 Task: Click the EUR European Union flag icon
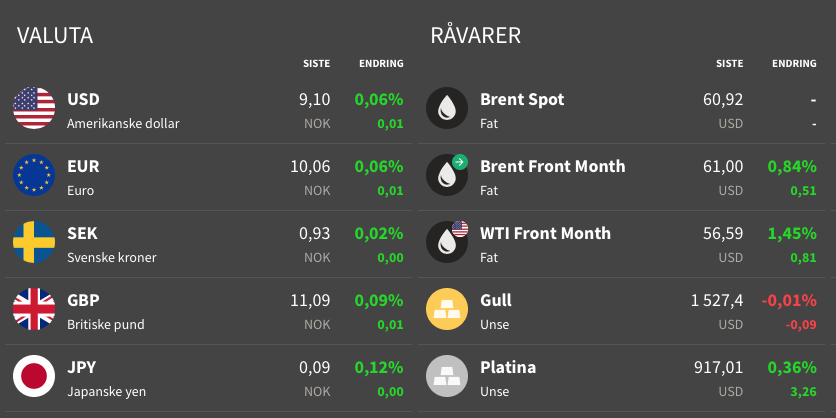34,175
